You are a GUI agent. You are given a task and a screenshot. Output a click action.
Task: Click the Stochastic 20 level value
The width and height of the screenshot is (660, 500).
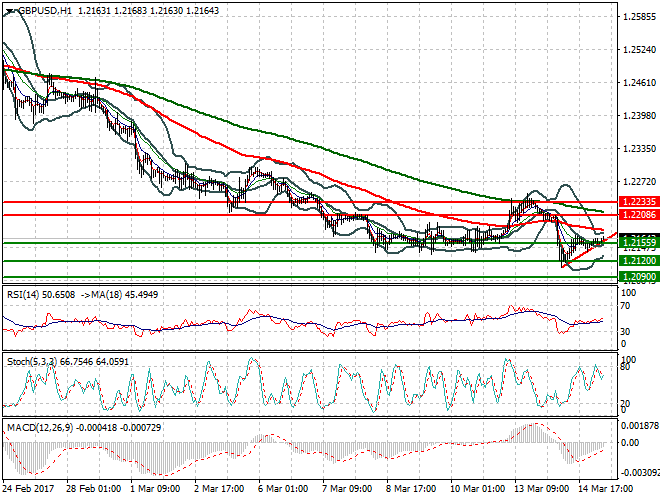626,403
